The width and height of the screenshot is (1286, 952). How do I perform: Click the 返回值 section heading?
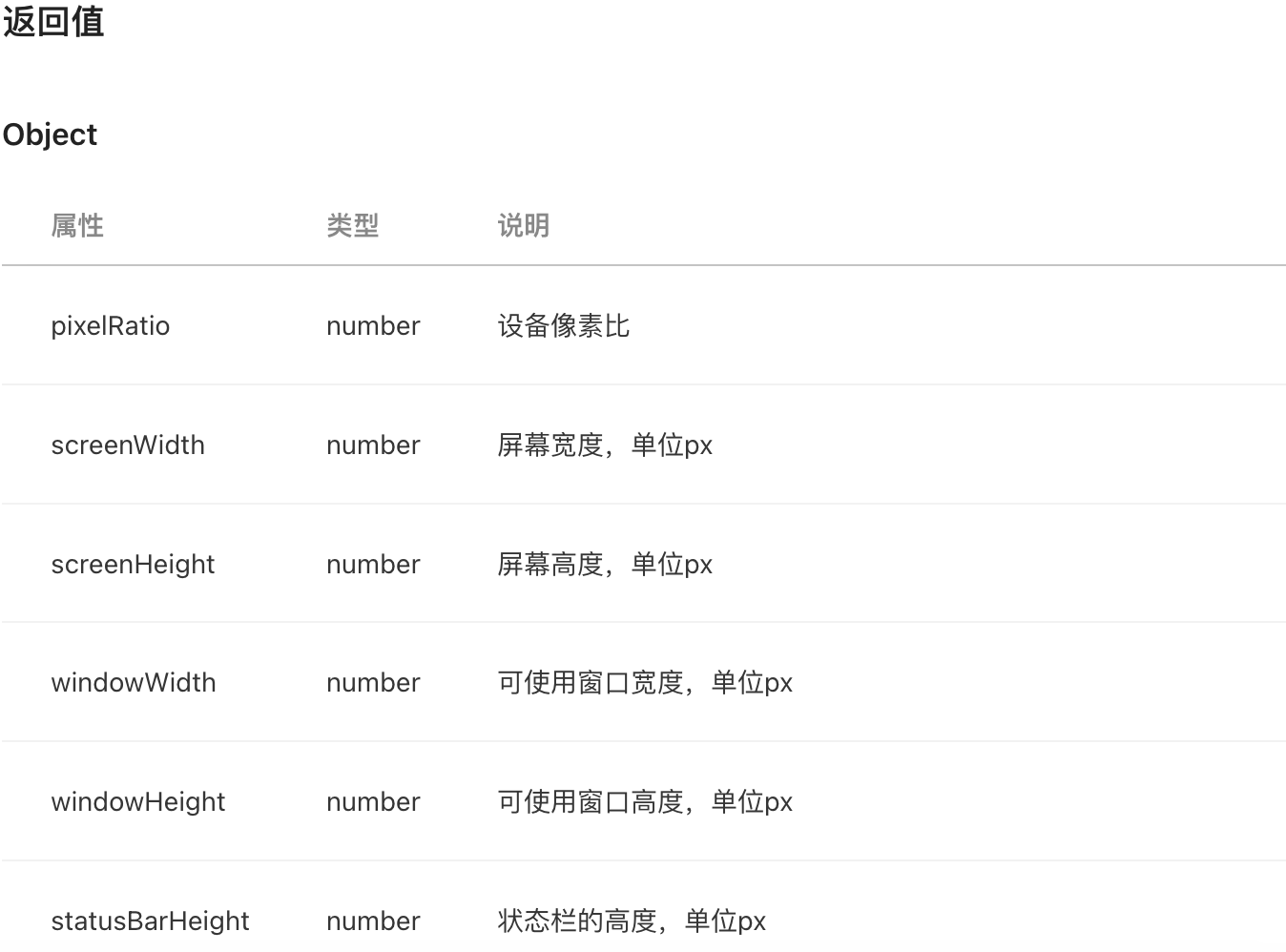point(53,21)
